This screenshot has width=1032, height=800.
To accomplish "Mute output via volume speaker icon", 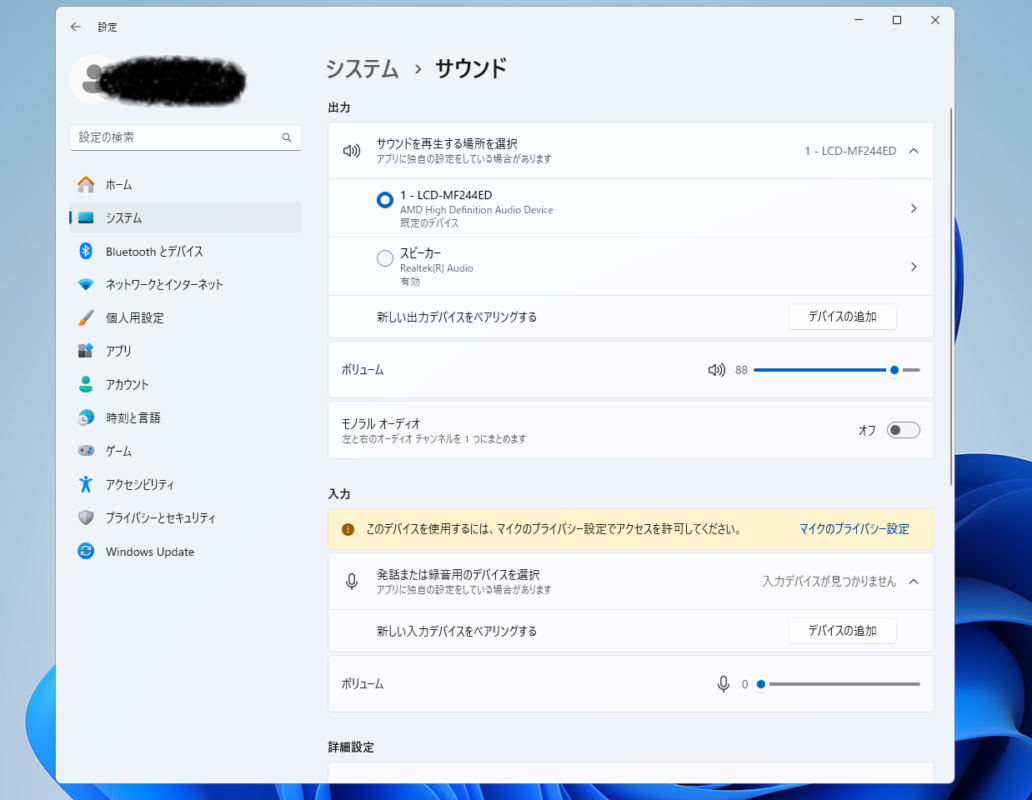I will pyautogui.click(x=716, y=370).
